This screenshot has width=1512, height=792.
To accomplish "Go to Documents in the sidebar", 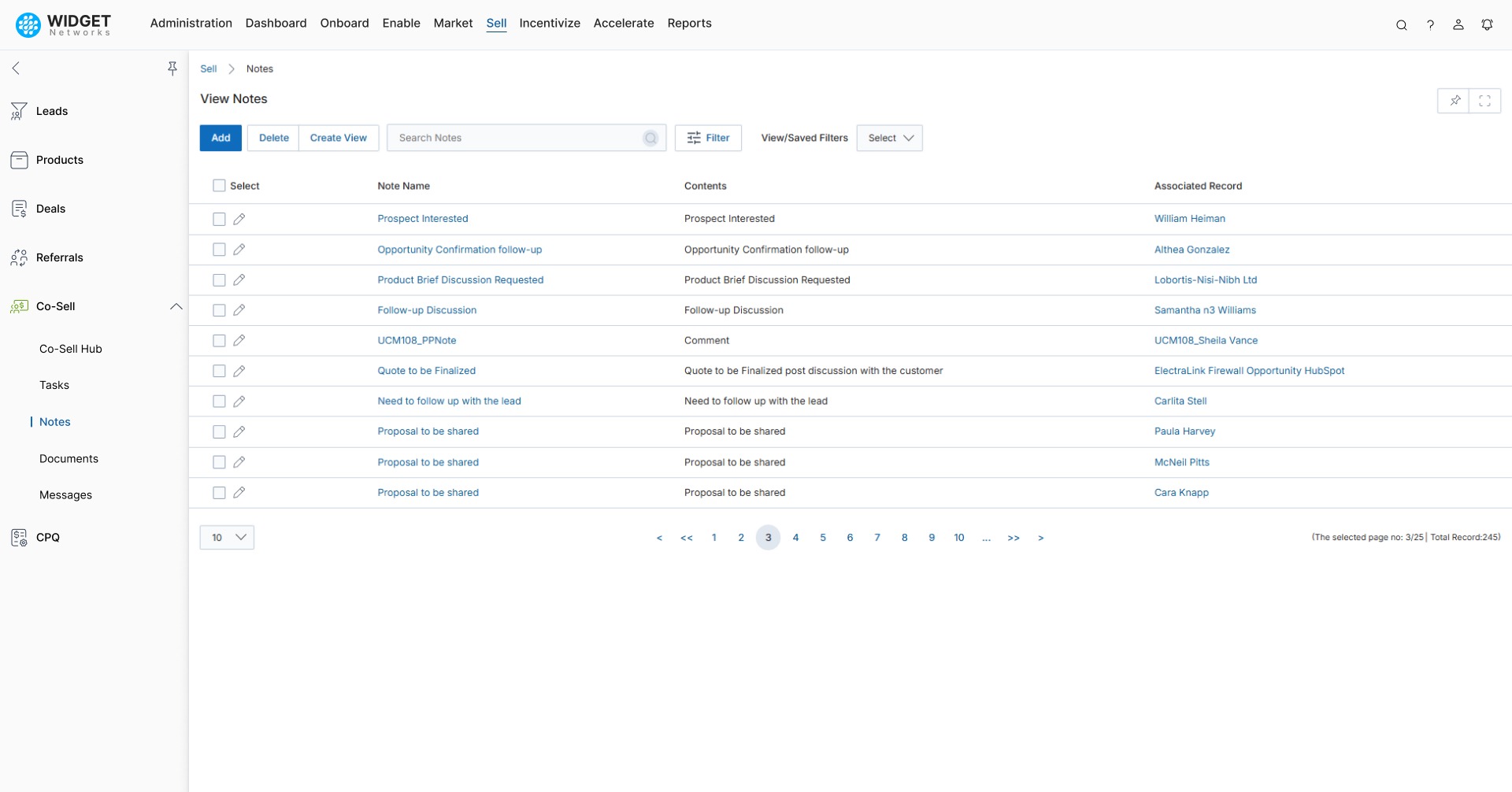I will [x=69, y=458].
